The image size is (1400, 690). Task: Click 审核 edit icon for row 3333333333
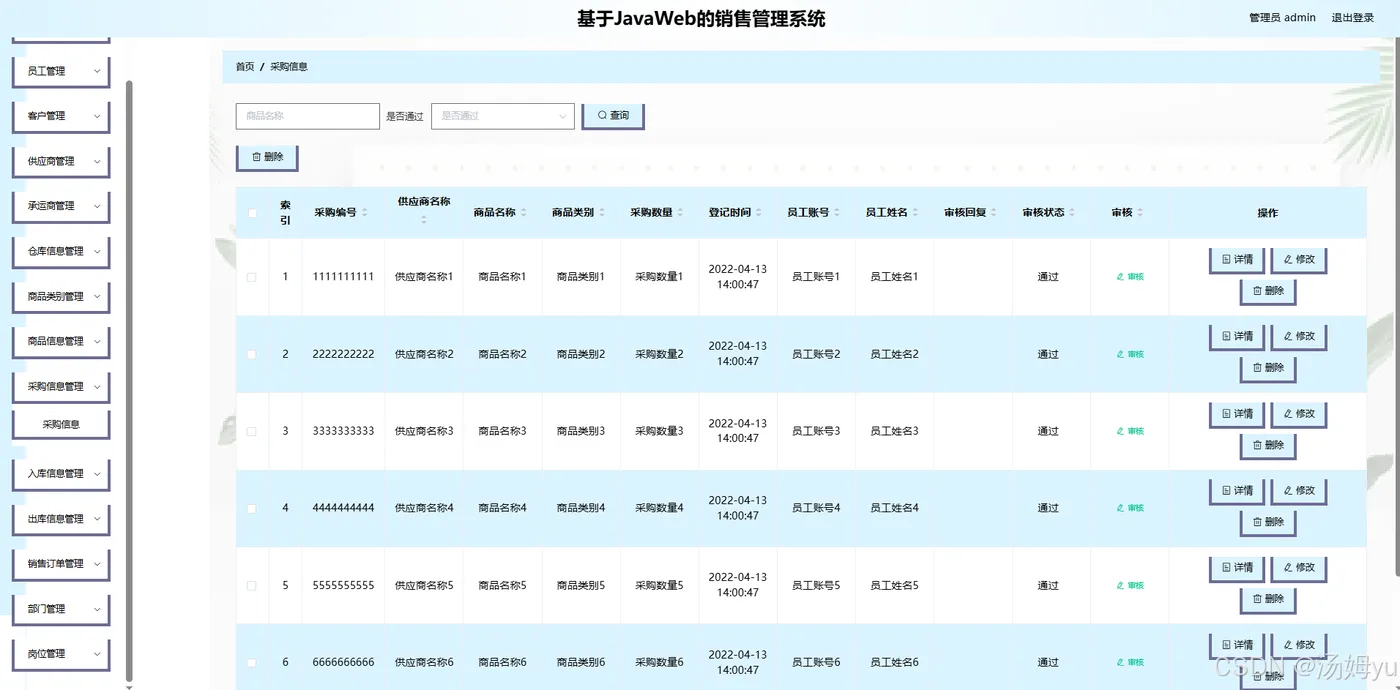pos(1130,431)
